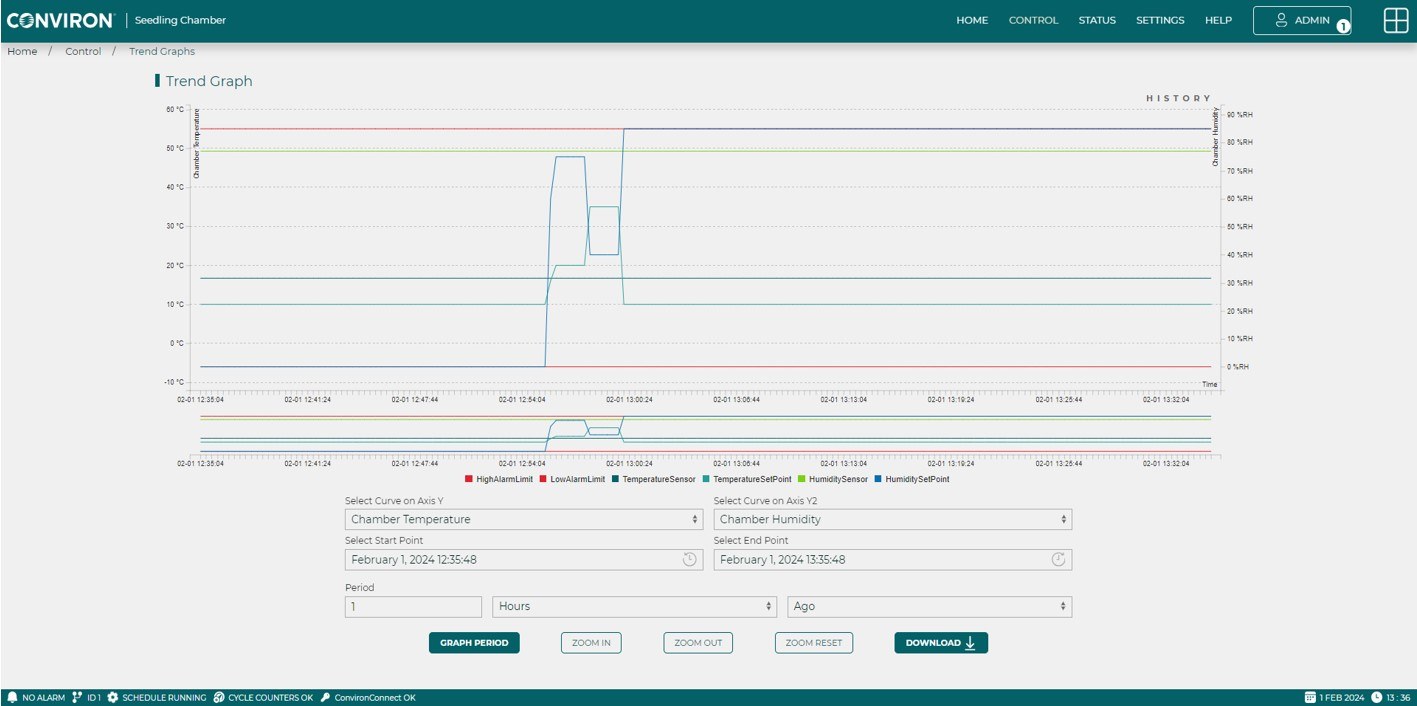Click the Start Point date field

point(524,559)
